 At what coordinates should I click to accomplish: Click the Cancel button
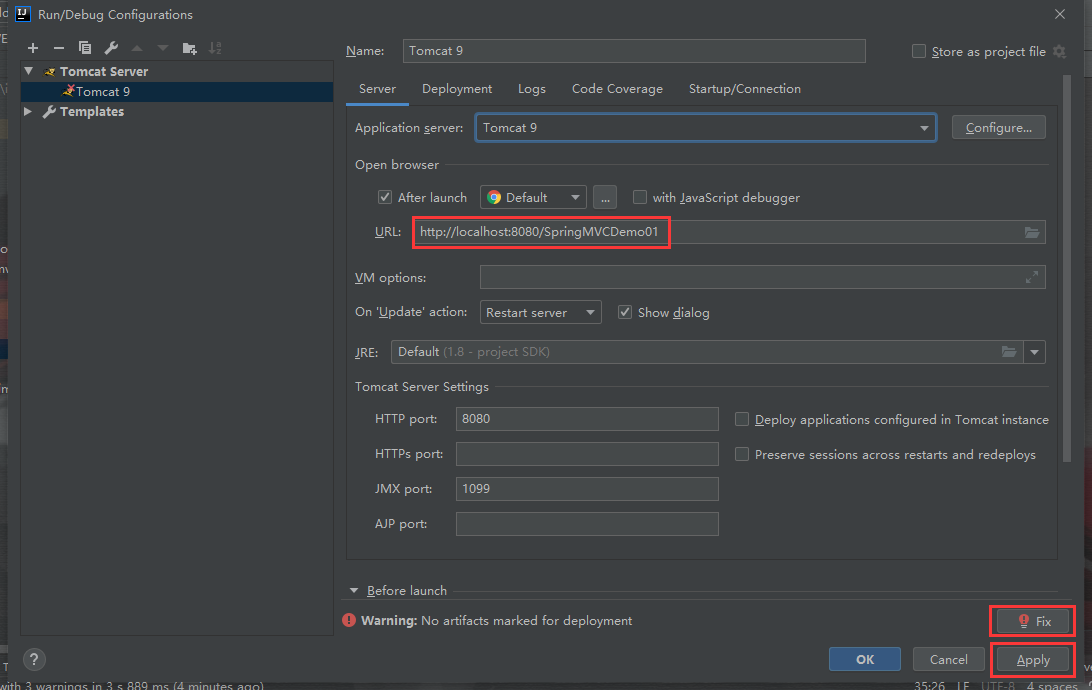949,659
